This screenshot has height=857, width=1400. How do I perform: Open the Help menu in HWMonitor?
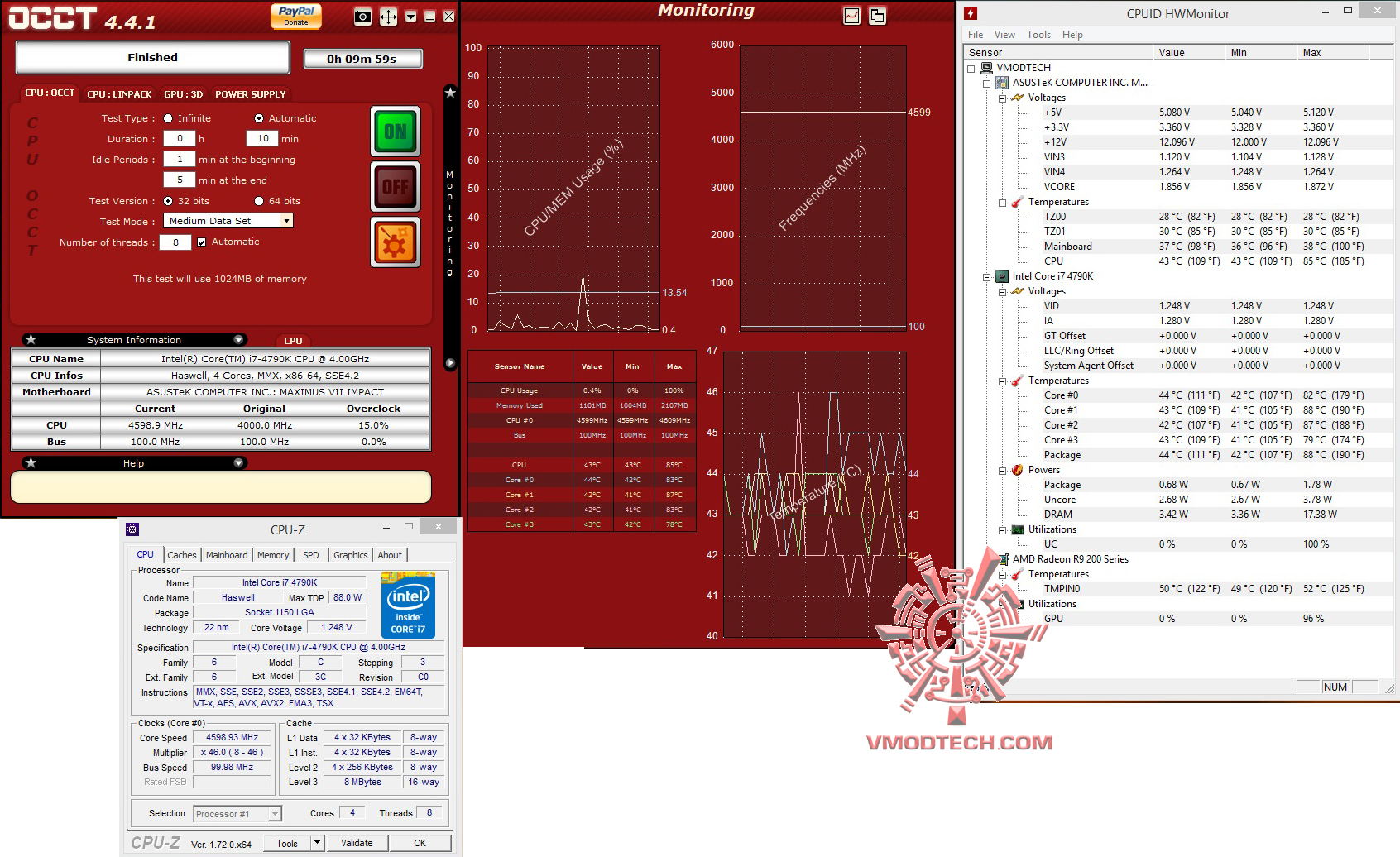click(1072, 35)
